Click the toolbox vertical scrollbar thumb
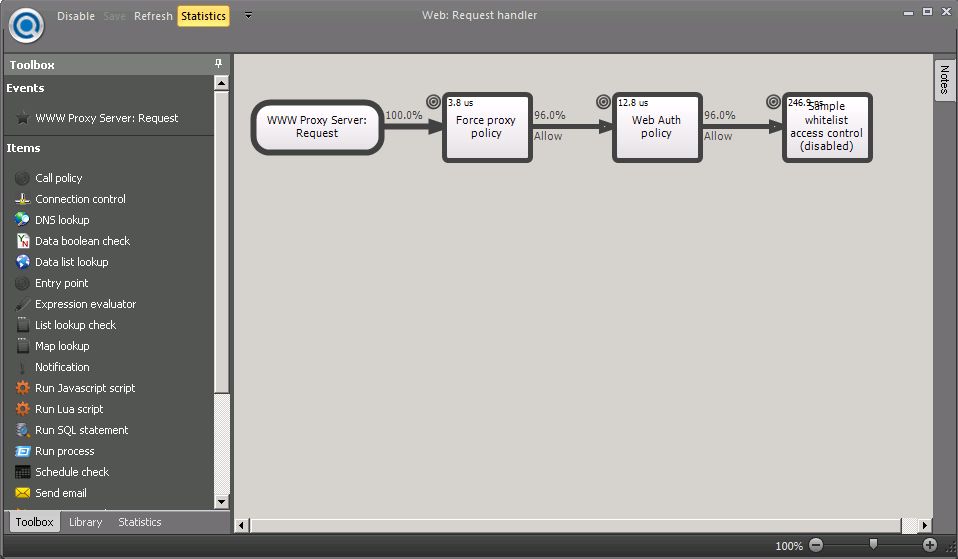Image resolution: width=958 pixels, height=559 pixels. click(221, 243)
